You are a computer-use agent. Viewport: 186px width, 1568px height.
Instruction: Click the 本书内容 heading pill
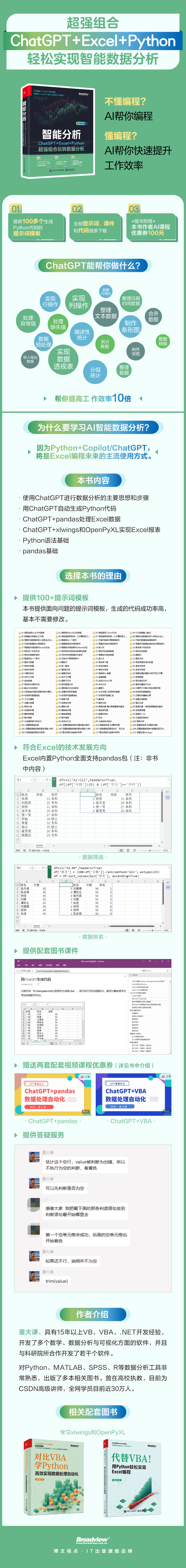(93, 480)
